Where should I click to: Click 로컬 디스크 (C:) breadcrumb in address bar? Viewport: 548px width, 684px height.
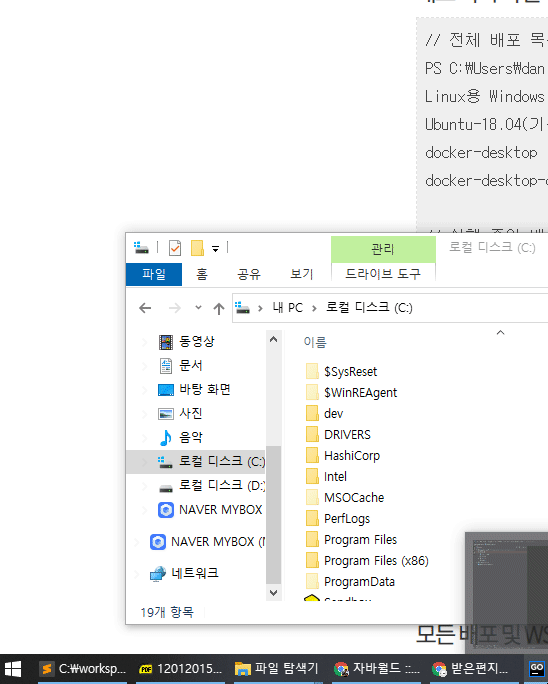tap(369, 308)
